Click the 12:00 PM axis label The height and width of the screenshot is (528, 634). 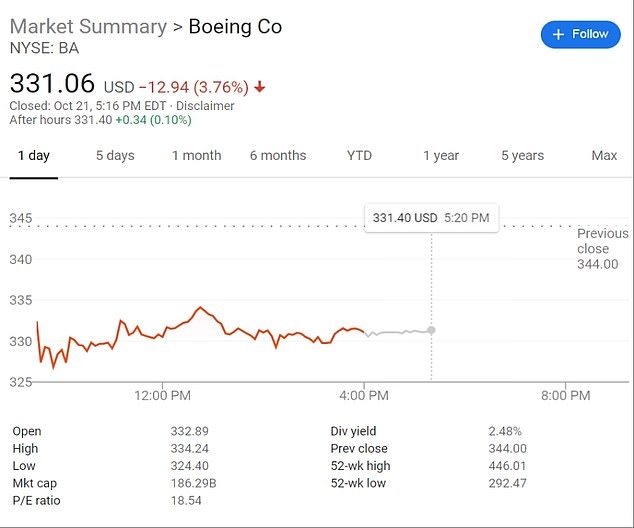point(162,395)
